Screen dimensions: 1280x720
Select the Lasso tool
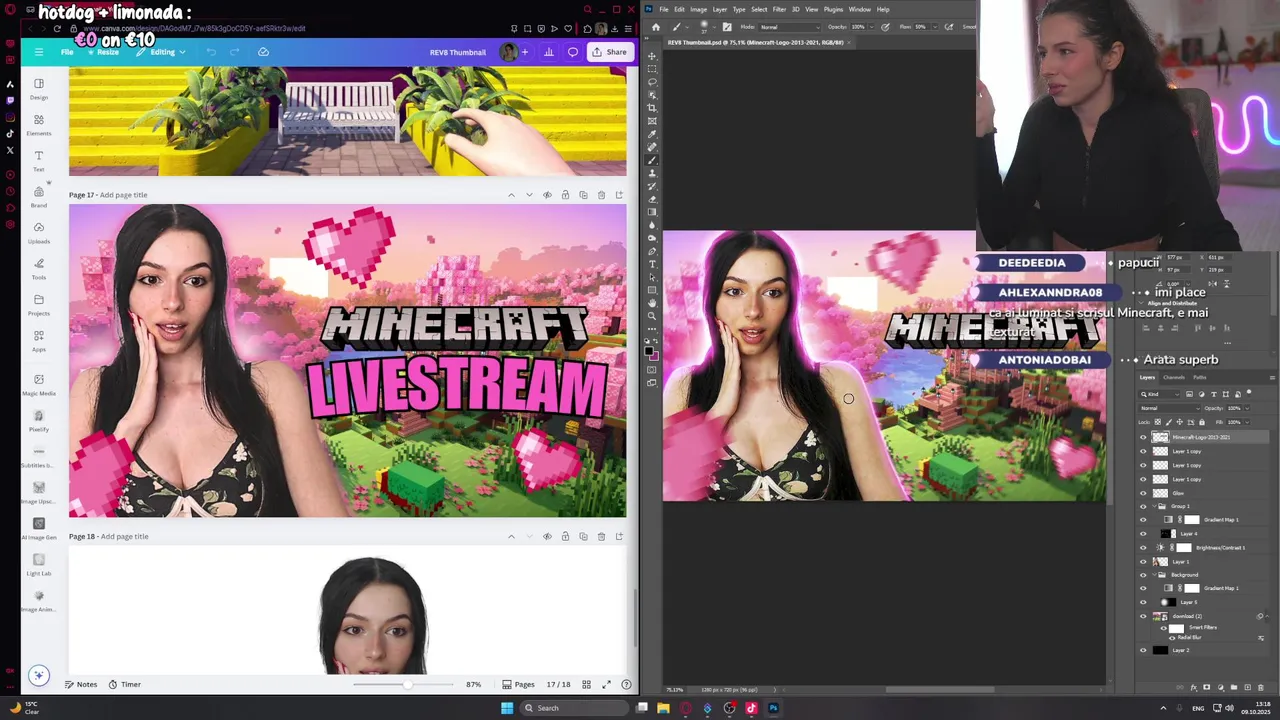point(653,81)
